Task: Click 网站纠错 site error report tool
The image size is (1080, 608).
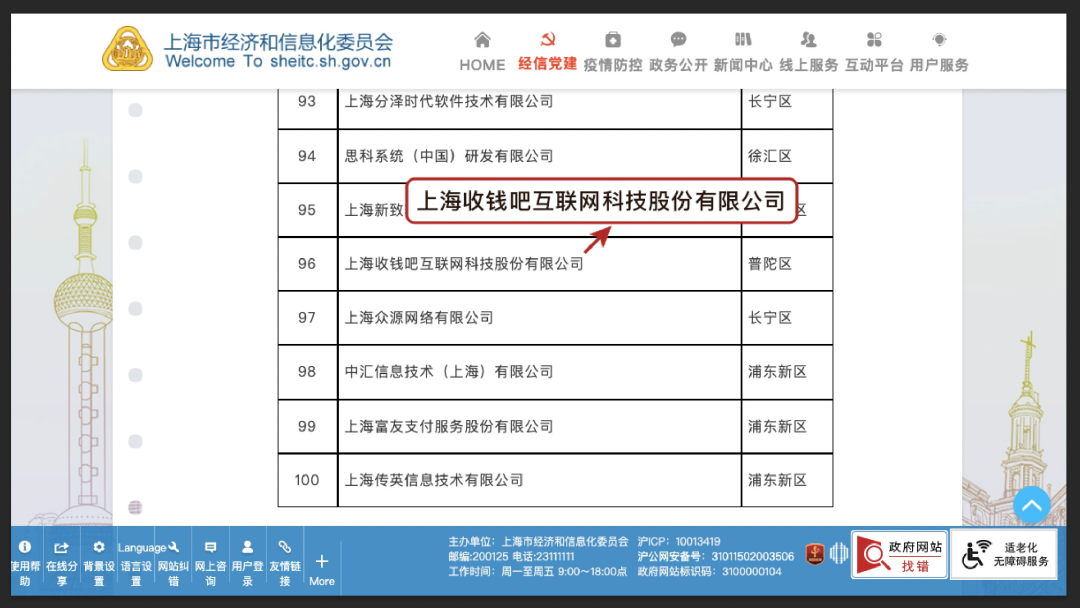Action: coord(173,562)
